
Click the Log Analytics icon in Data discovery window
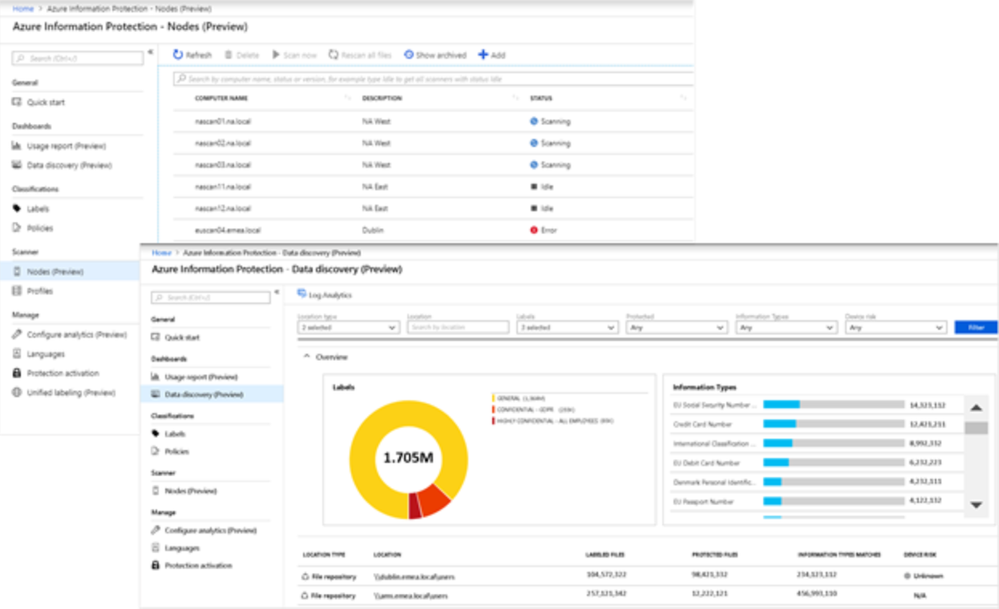click(302, 294)
